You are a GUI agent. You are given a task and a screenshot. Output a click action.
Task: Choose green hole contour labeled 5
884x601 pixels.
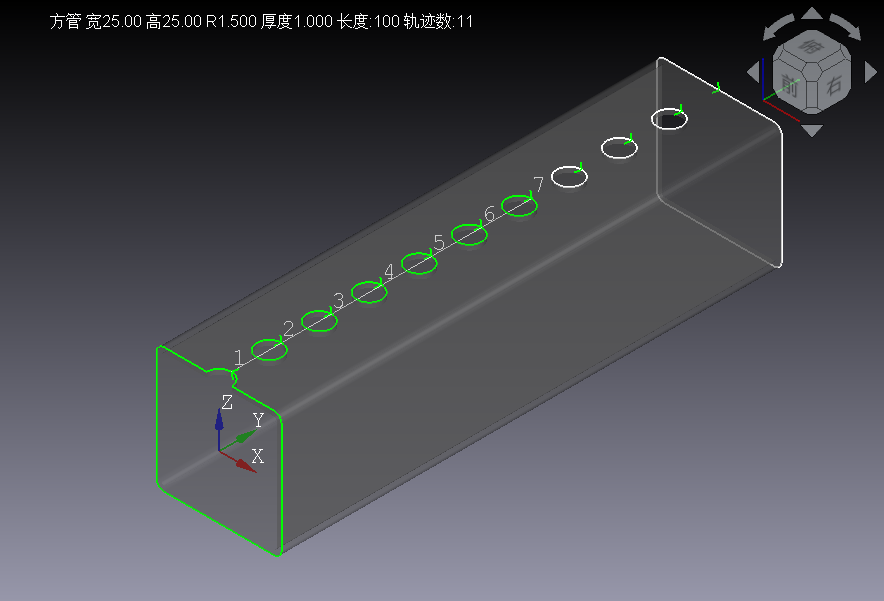469,234
